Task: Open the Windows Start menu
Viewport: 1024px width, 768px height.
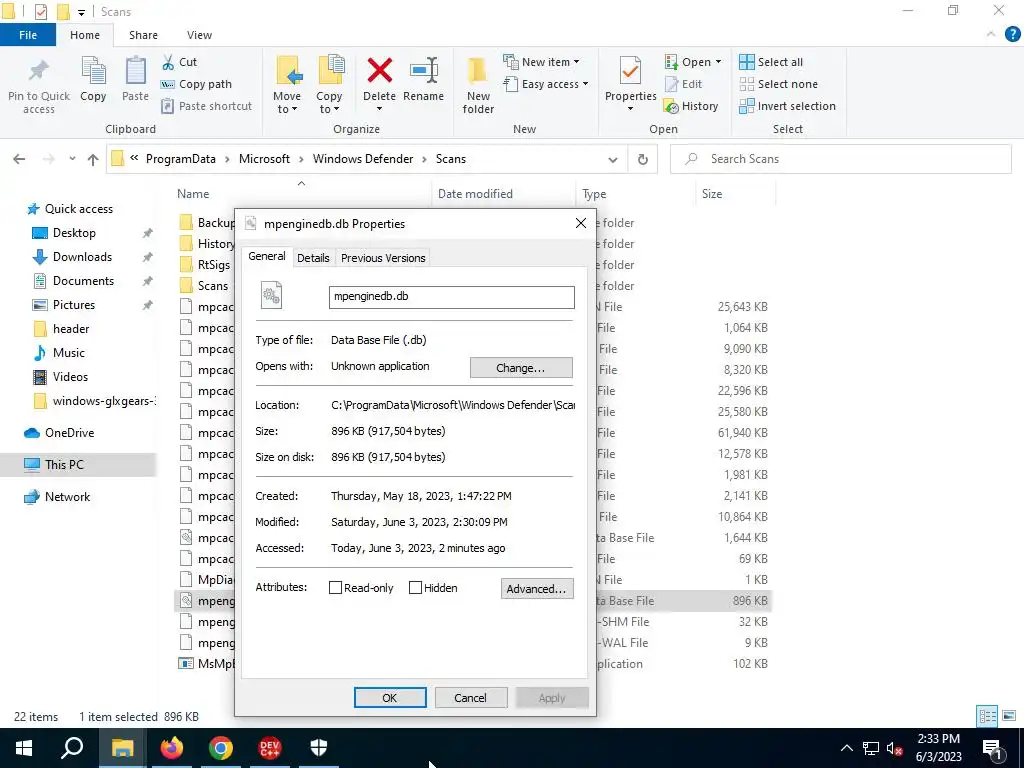Action: tap(24, 748)
